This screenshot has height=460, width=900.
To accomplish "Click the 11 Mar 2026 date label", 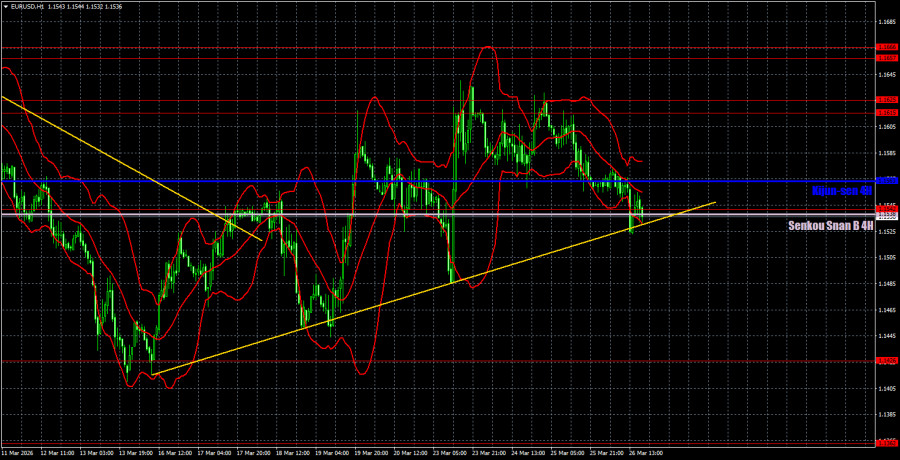I will [17, 454].
